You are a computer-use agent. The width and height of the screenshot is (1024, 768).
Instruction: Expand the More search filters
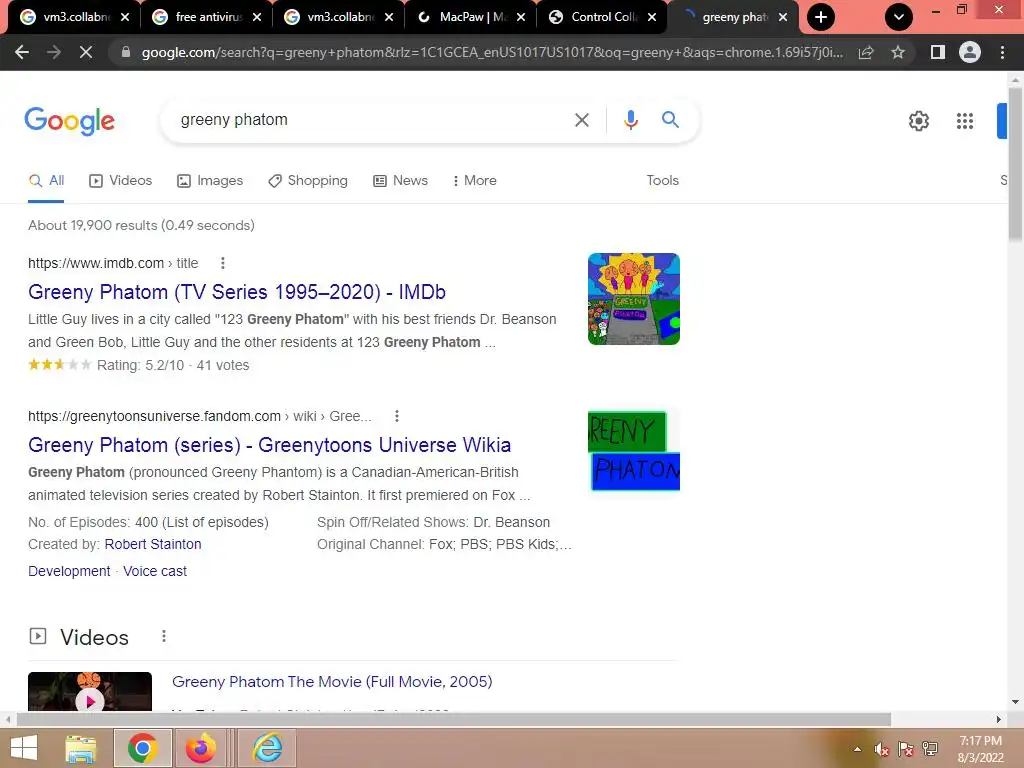tap(475, 181)
